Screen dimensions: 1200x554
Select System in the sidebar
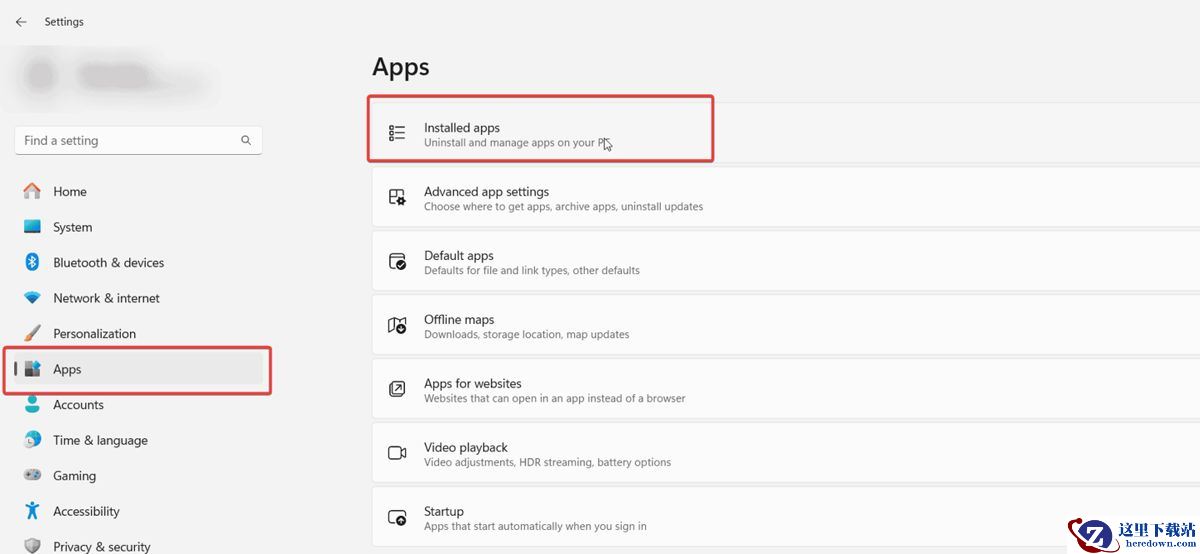72,227
